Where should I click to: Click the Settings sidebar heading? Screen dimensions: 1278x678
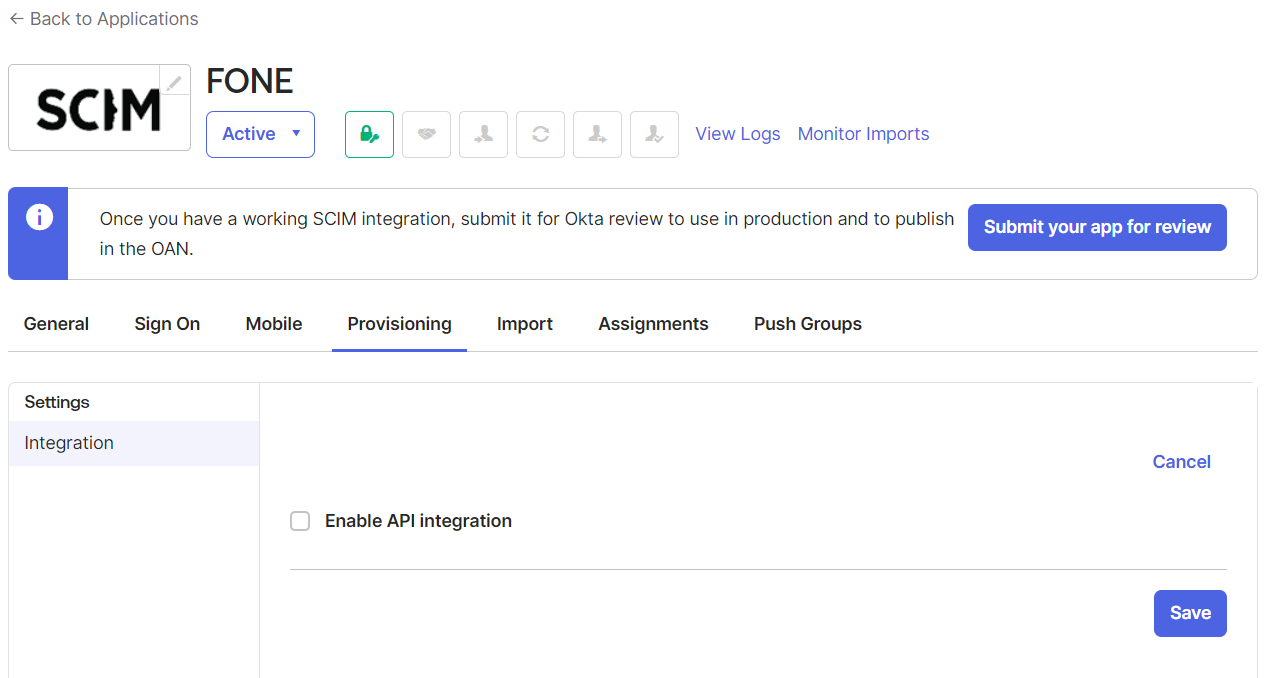tap(57, 402)
